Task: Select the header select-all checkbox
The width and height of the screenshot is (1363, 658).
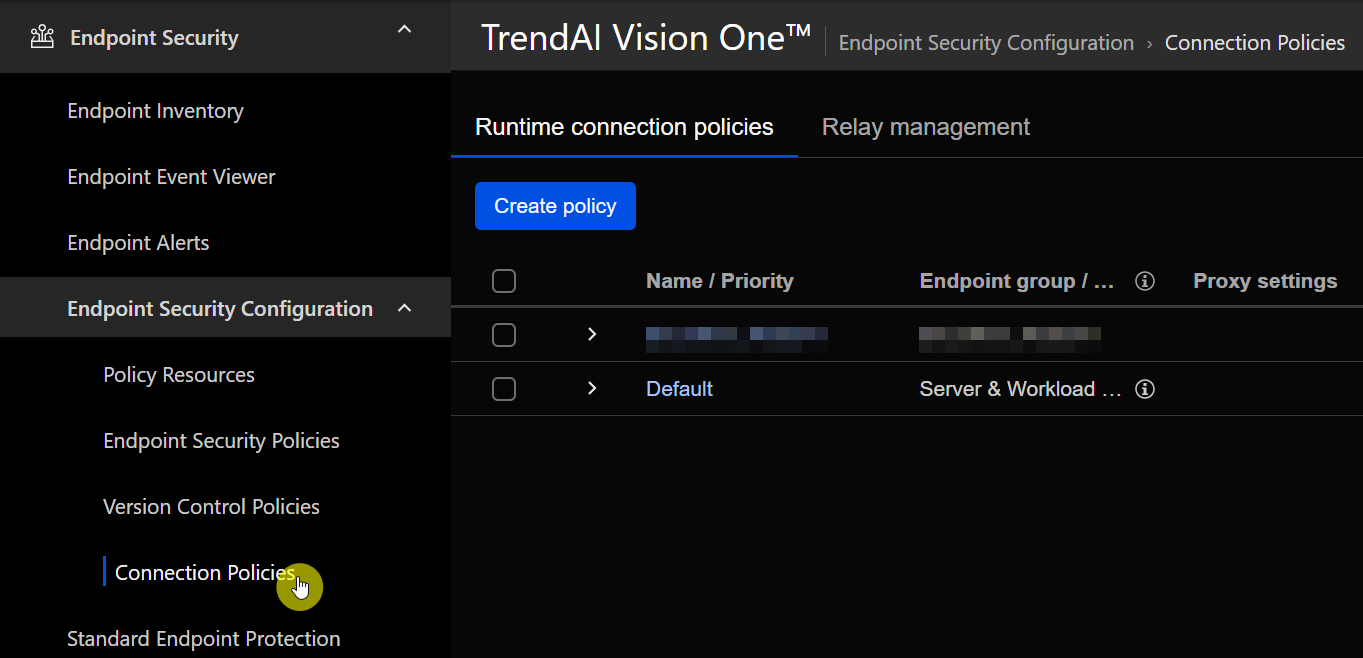Action: [x=504, y=281]
